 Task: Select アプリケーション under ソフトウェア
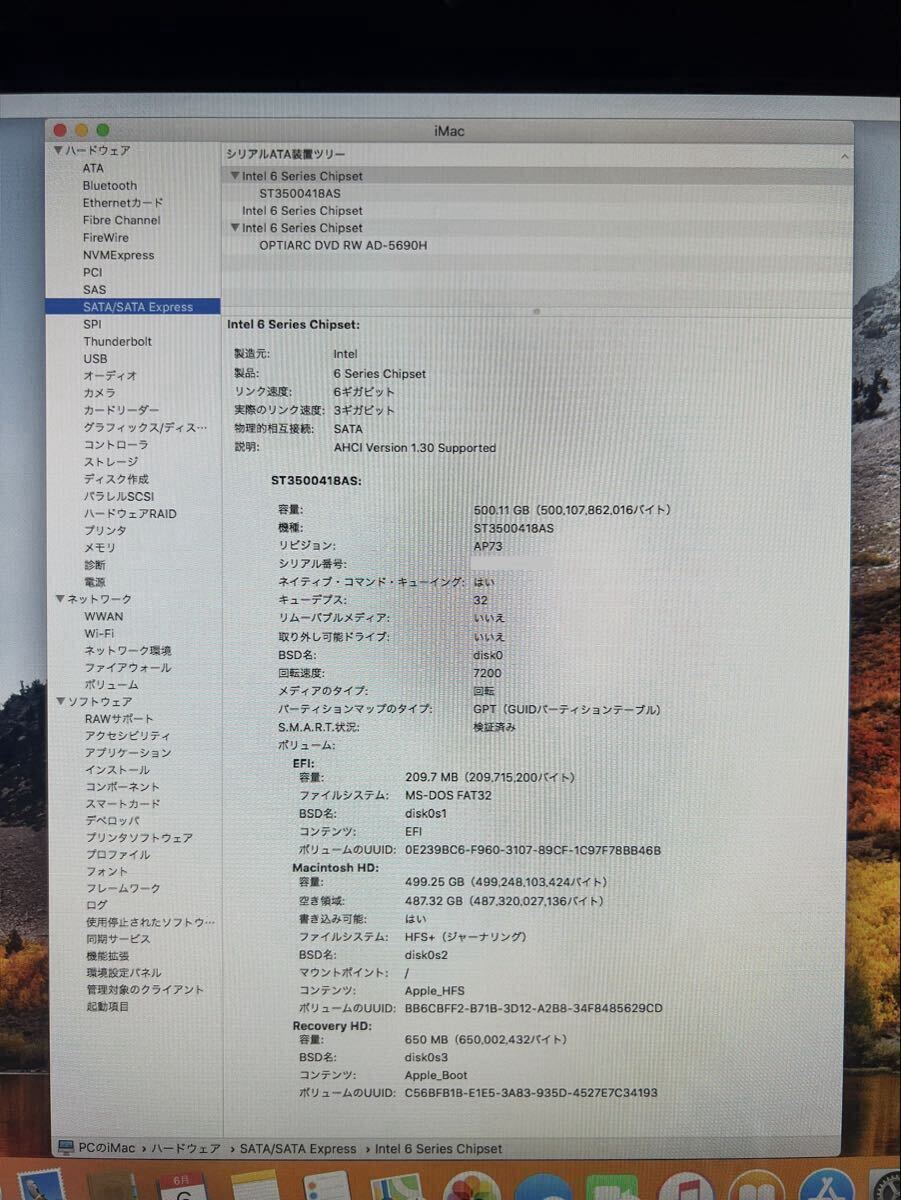click(x=128, y=753)
